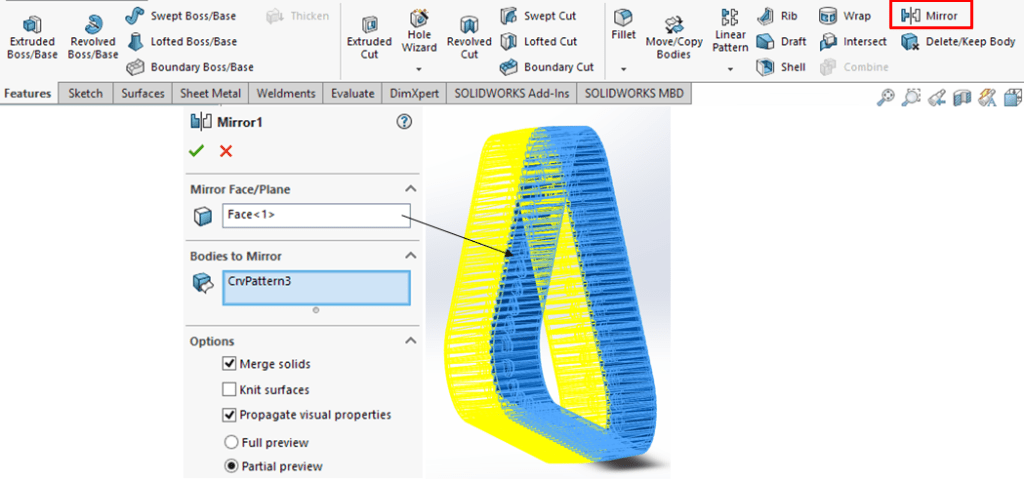Enable the Knit surfaces option
The width and height of the screenshot is (1024, 482).
(x=229, y=390)
